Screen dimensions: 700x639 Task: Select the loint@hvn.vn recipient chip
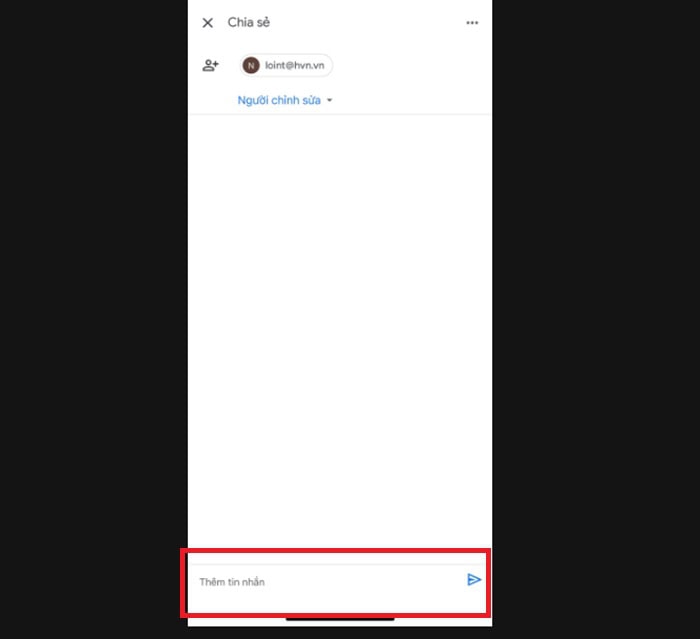tap(286, 66)
